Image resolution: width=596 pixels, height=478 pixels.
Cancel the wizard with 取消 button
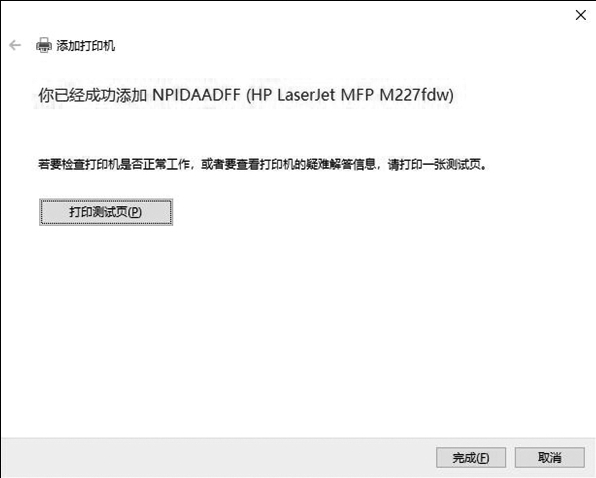(x=550, y=457)
